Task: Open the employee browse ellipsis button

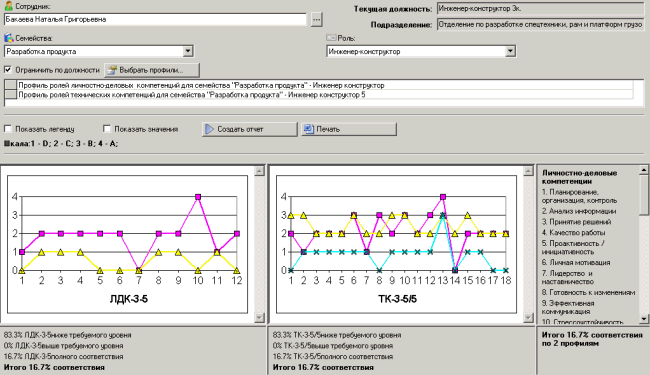Action: click(316, 19)
